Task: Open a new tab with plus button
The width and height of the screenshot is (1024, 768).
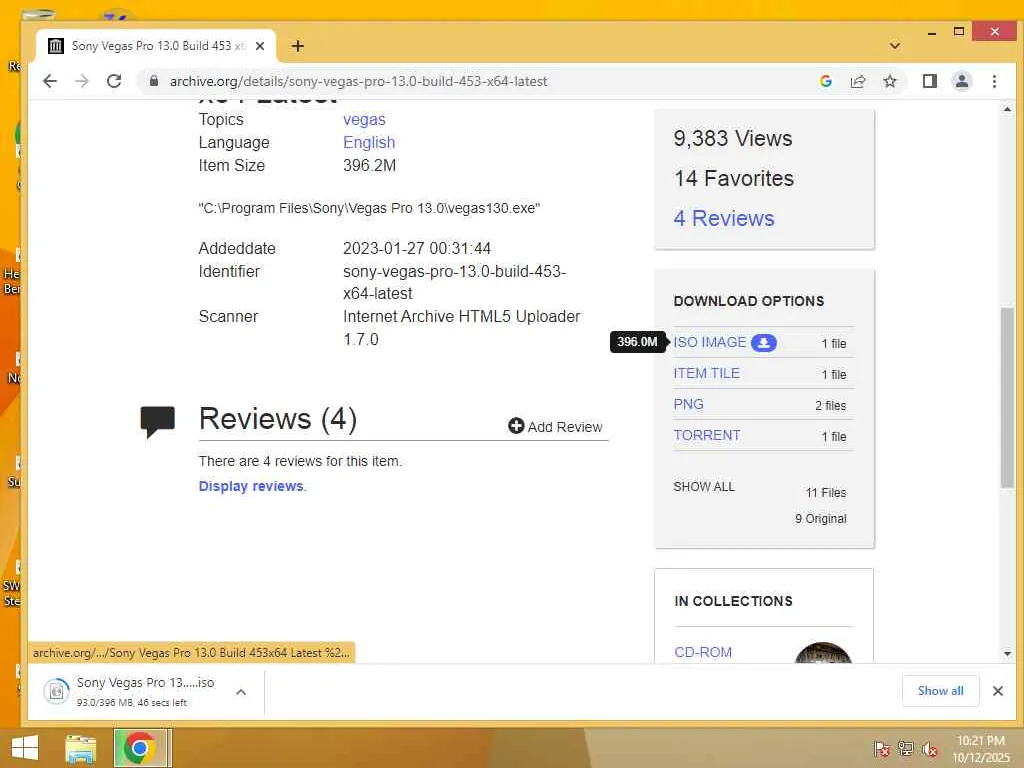Action: pyautogui.click(x=298, y=46)
